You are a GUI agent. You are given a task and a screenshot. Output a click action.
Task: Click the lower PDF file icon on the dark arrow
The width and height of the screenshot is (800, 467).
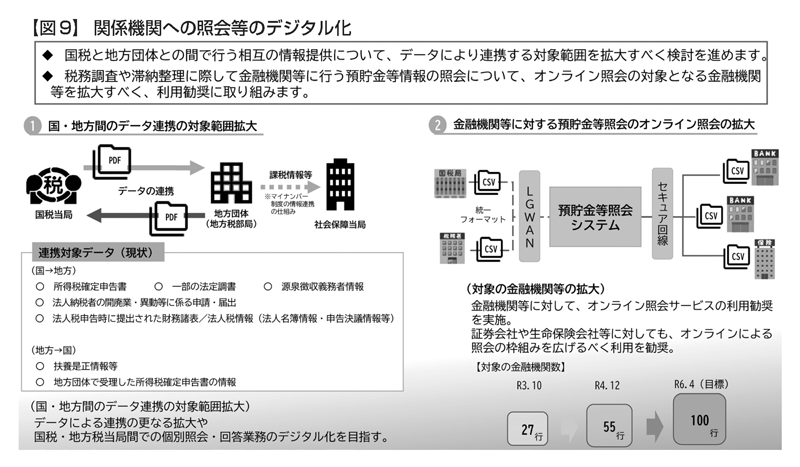[x=168, y=218]
